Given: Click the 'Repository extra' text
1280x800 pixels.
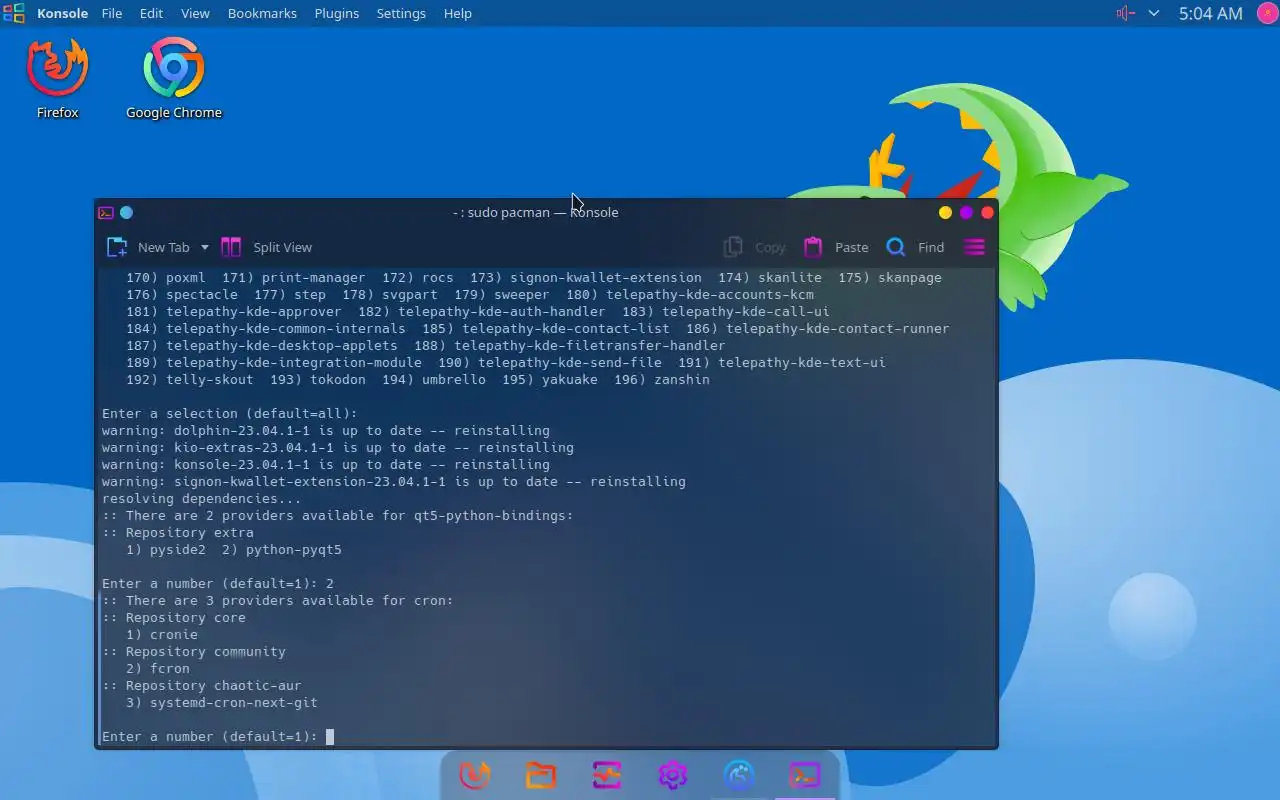Looking at the screenshot, I should tap(190, 533).
